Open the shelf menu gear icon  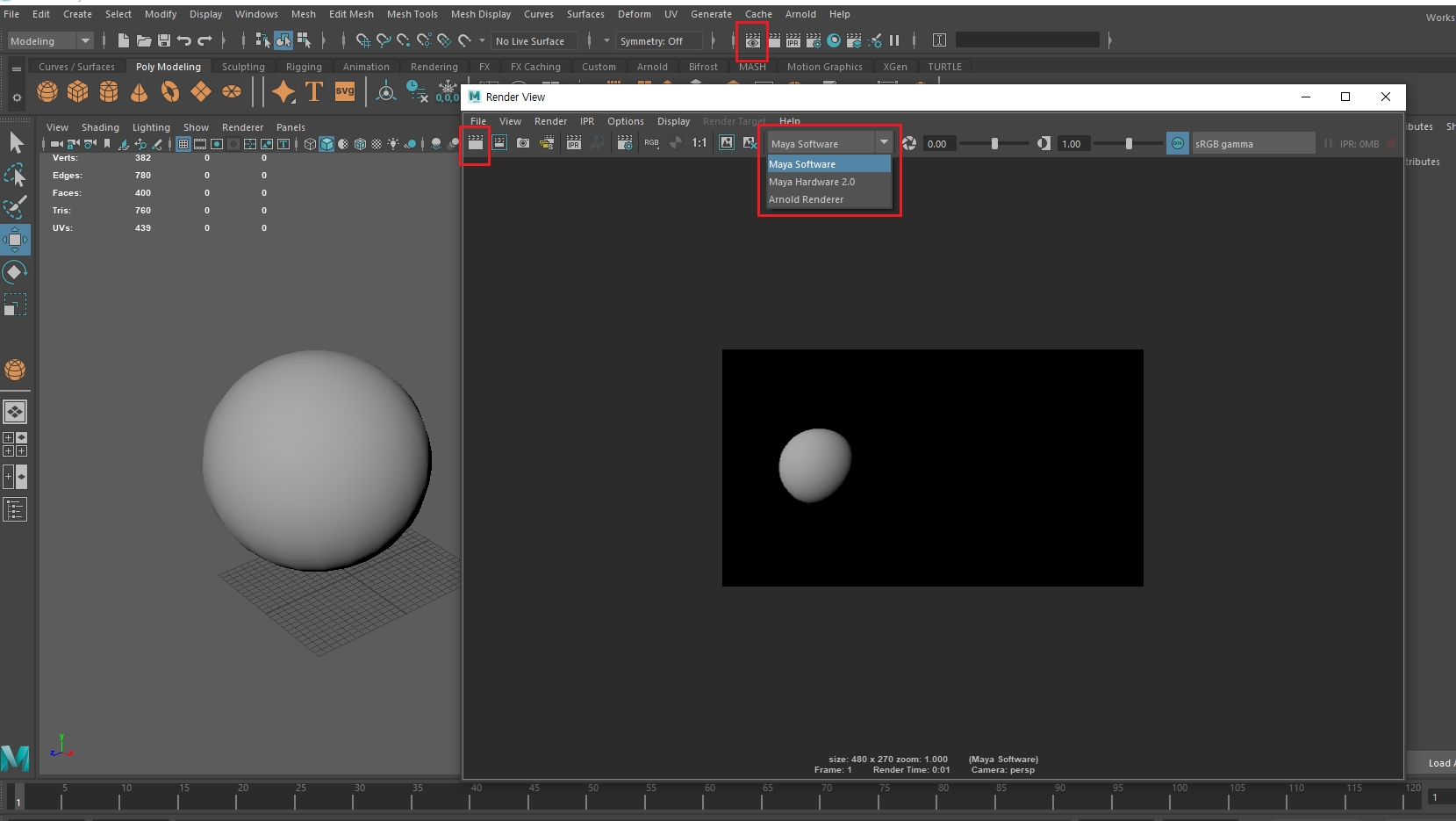click(x=17, y=97)
